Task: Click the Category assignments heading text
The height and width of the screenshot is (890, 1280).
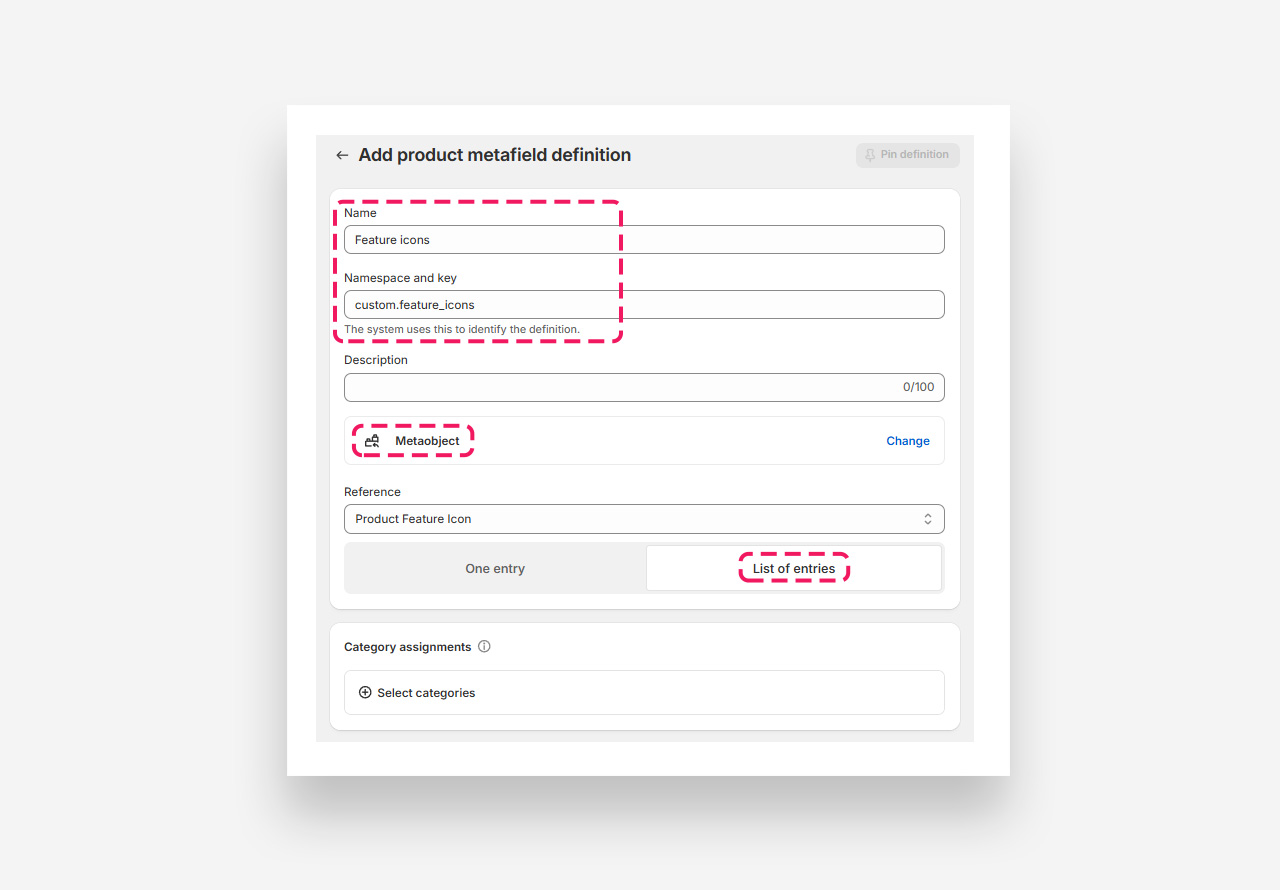Action: (x=407, y=647)
